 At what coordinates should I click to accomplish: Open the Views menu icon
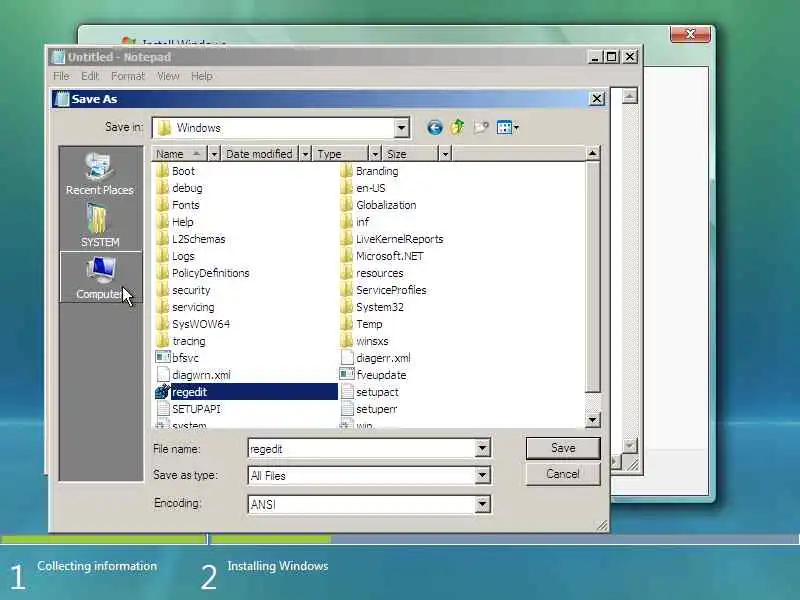coord(508,127)
